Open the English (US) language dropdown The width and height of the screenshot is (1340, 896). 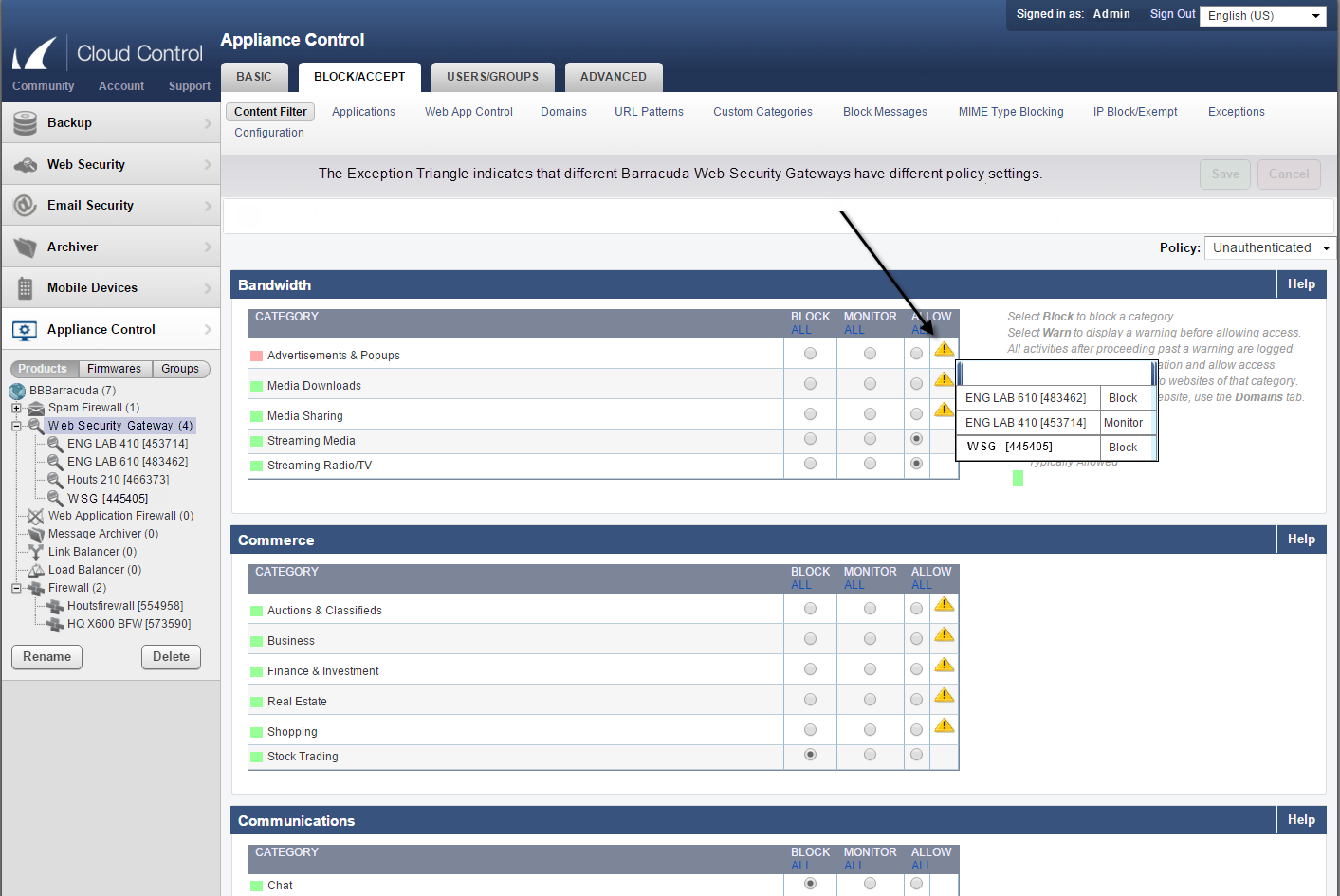click(x=1263, y=16)
